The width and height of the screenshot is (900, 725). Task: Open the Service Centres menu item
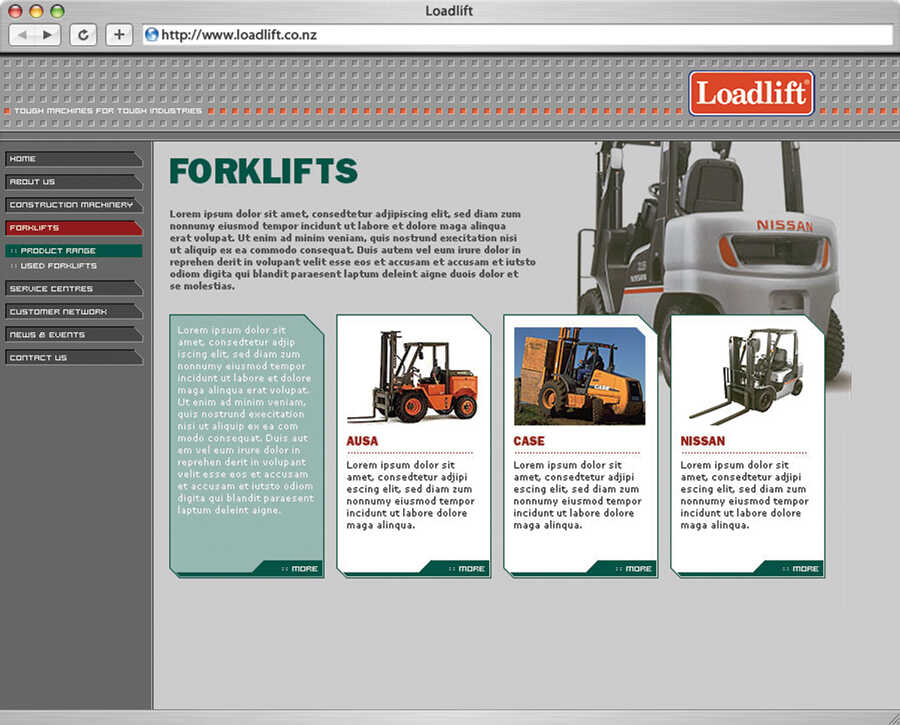point(73,289)
